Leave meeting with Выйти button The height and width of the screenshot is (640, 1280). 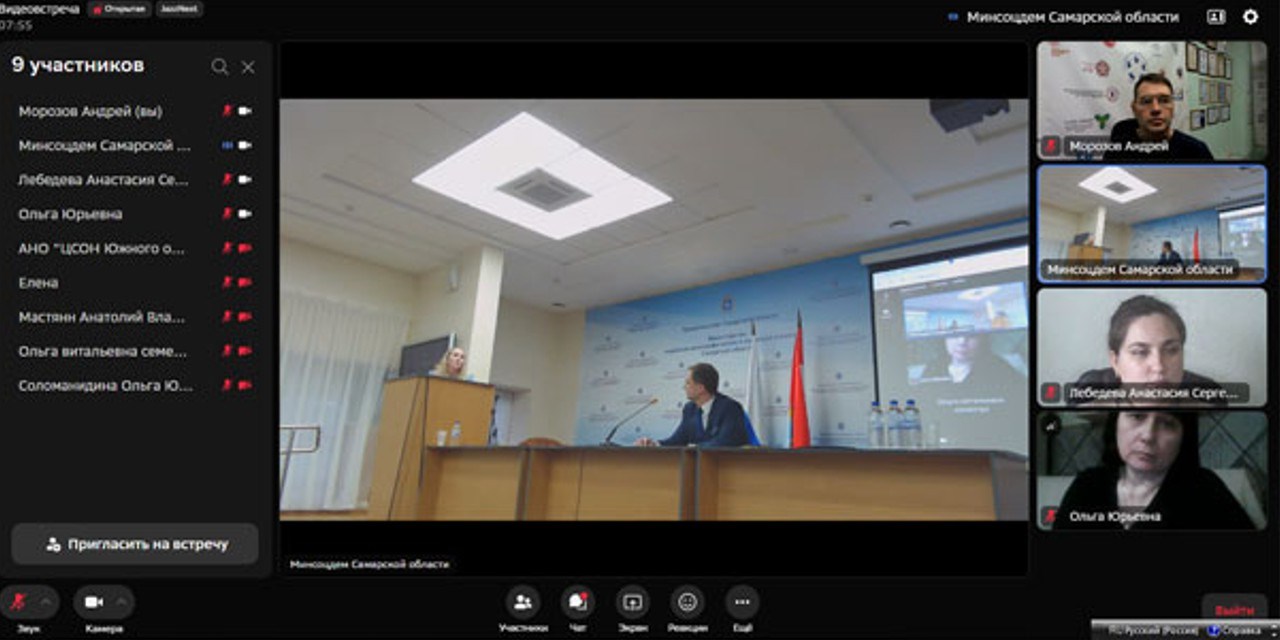pyautogui.click(x=1234, y=610)
